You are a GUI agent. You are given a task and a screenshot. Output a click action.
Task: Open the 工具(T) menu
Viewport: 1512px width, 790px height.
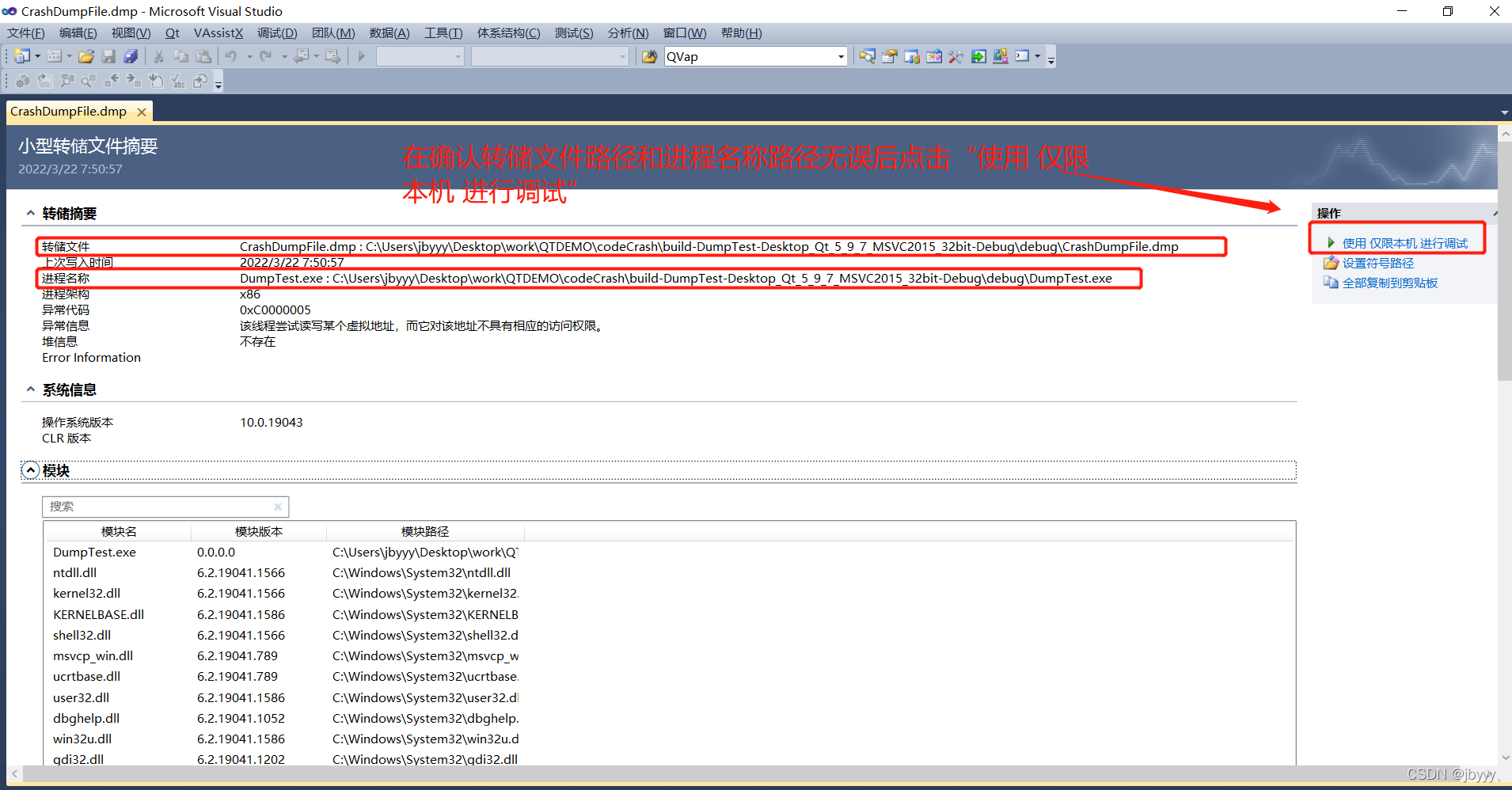click(443, 33)
